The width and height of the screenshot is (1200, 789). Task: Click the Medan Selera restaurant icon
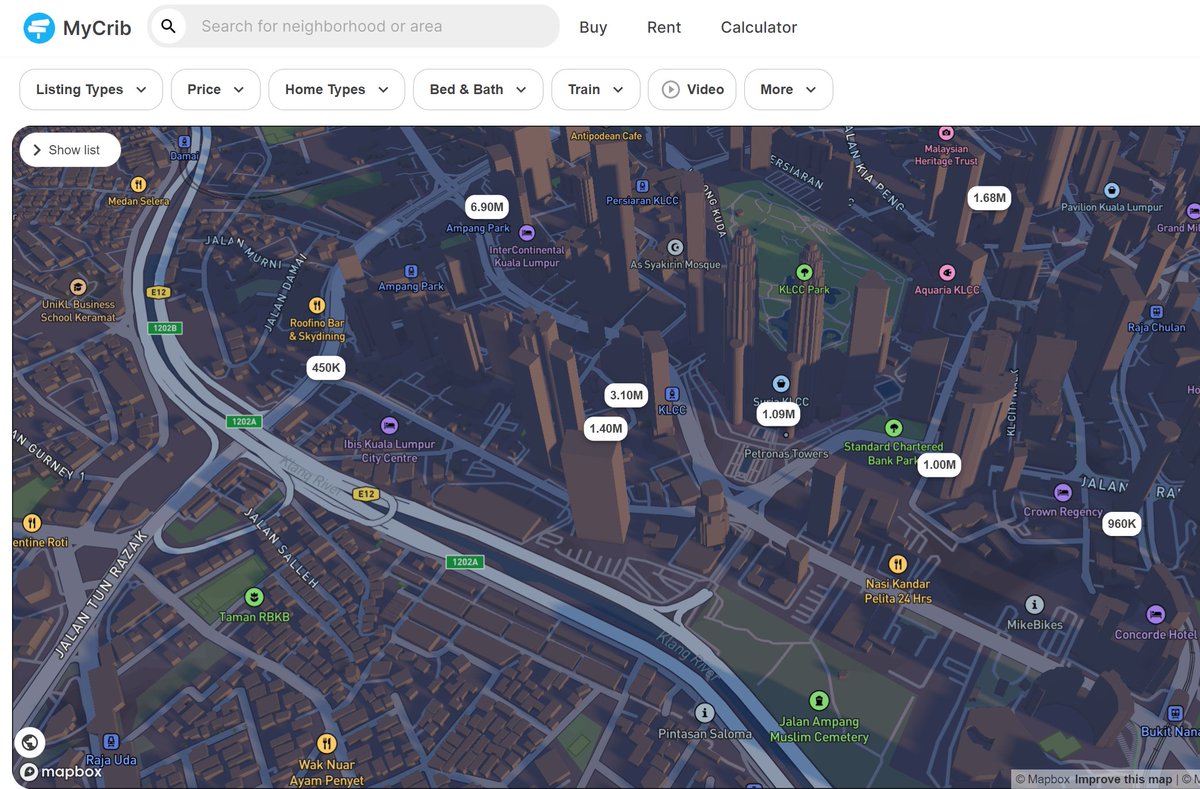(x=139, y=184)
